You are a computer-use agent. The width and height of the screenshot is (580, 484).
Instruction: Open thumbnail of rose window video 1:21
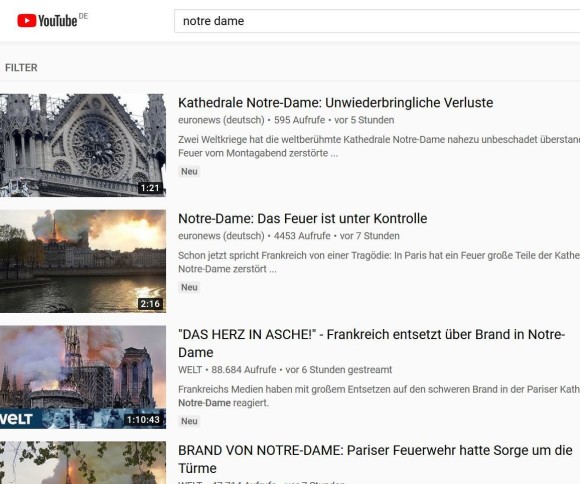[x=83, y=145]
